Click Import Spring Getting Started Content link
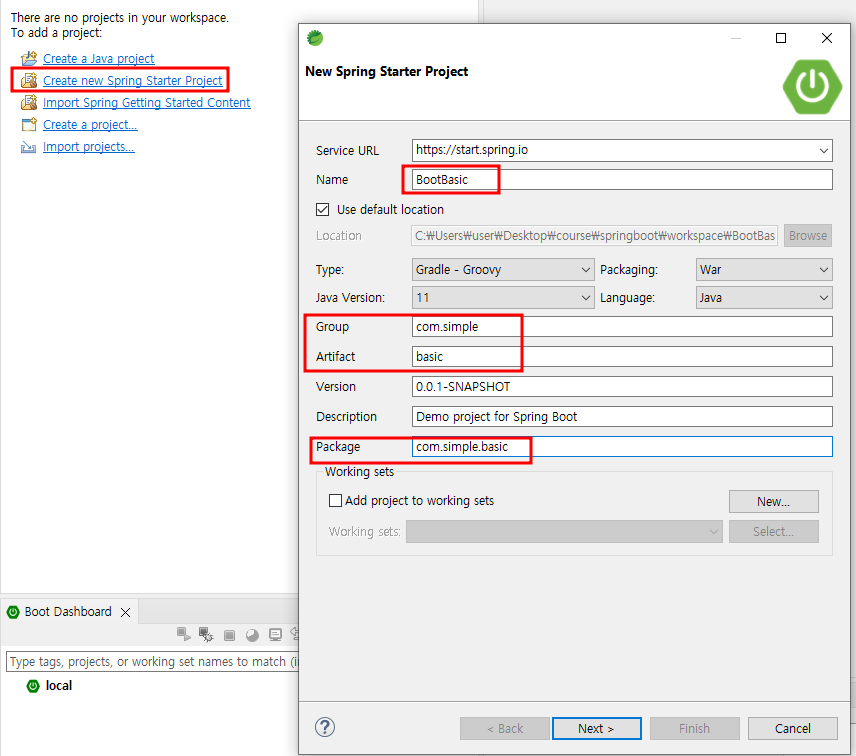The height and width of the screenshot is (756, 856). click(147, 103)
